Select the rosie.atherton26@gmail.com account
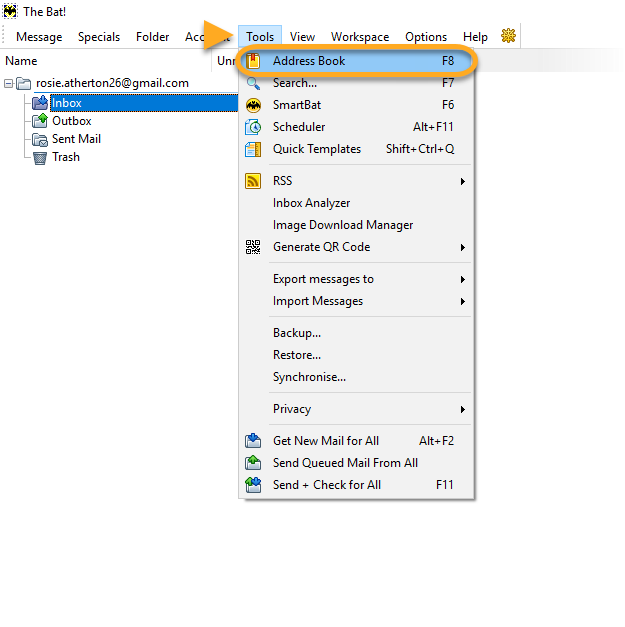The width and height of the screenshot is (625, 627). pos(112,83)
